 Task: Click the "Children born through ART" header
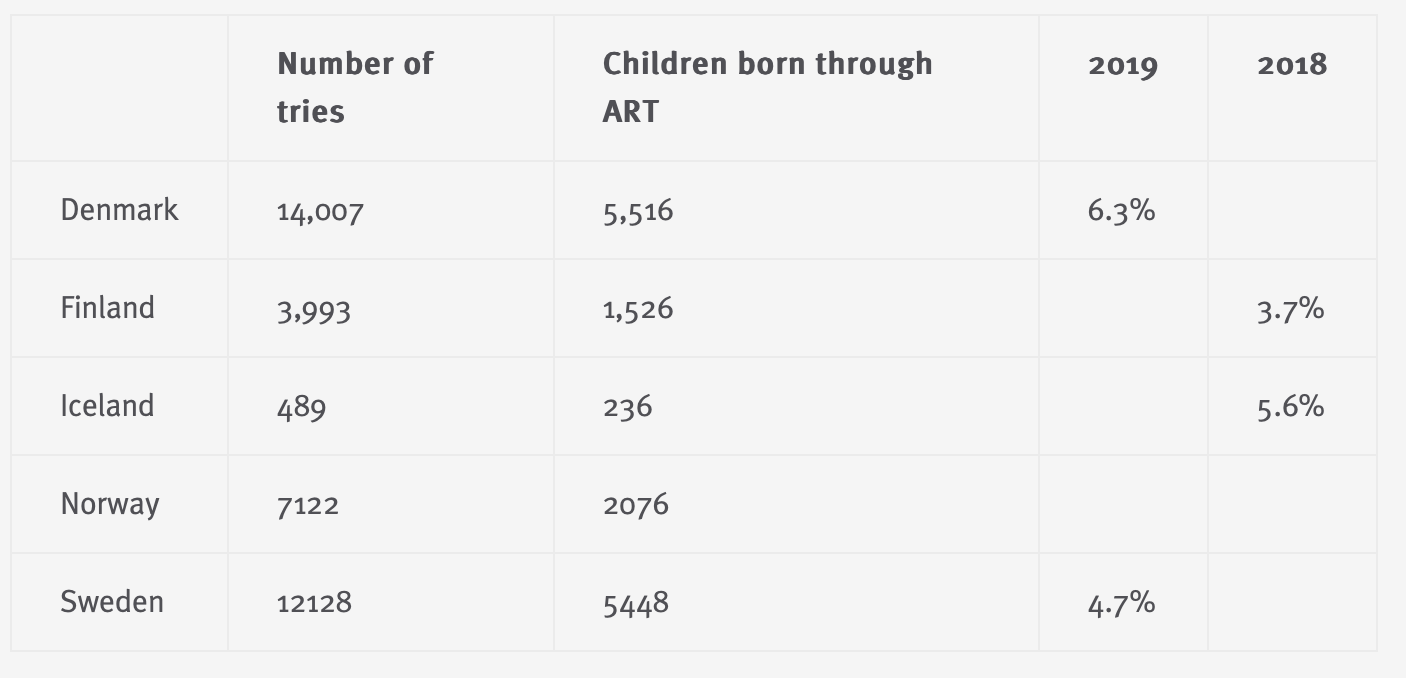[767, 88]
